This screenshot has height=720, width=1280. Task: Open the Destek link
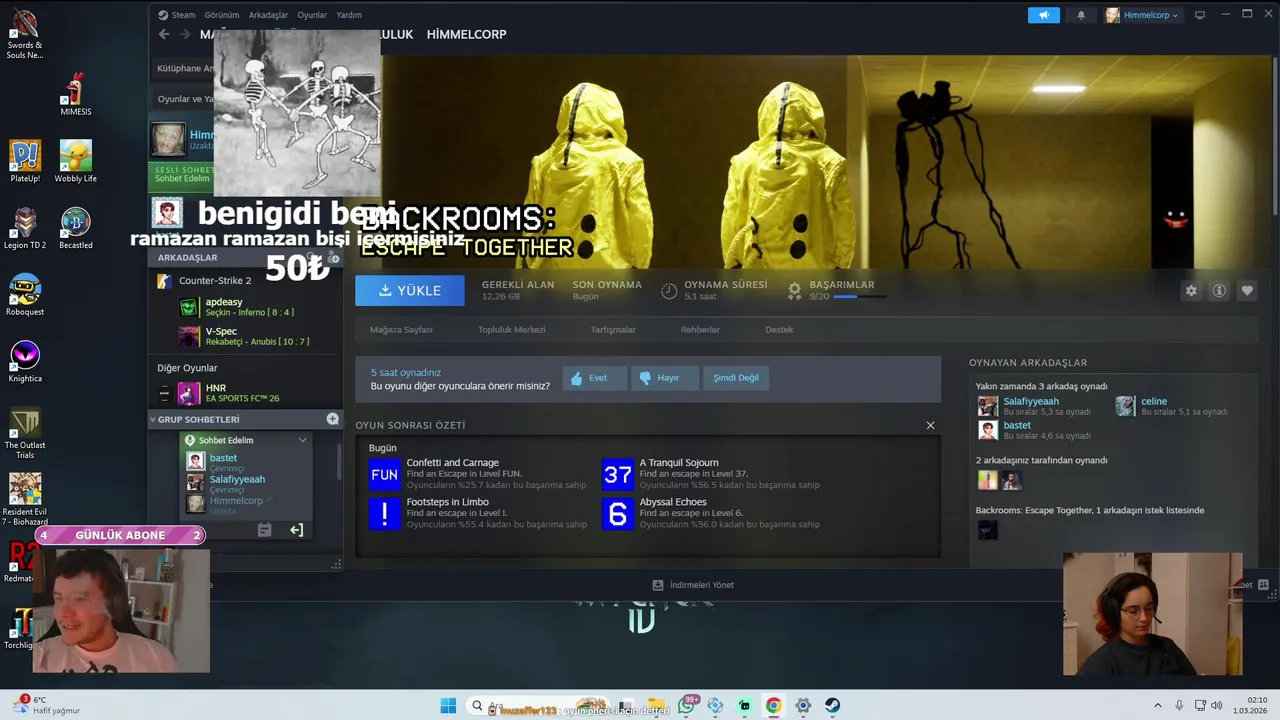pyautogui.click(x=779, y=329)
